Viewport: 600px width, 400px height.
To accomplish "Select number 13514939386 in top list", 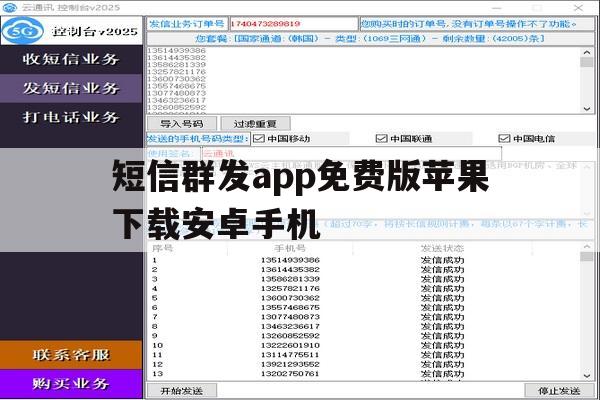I will 176,51.
